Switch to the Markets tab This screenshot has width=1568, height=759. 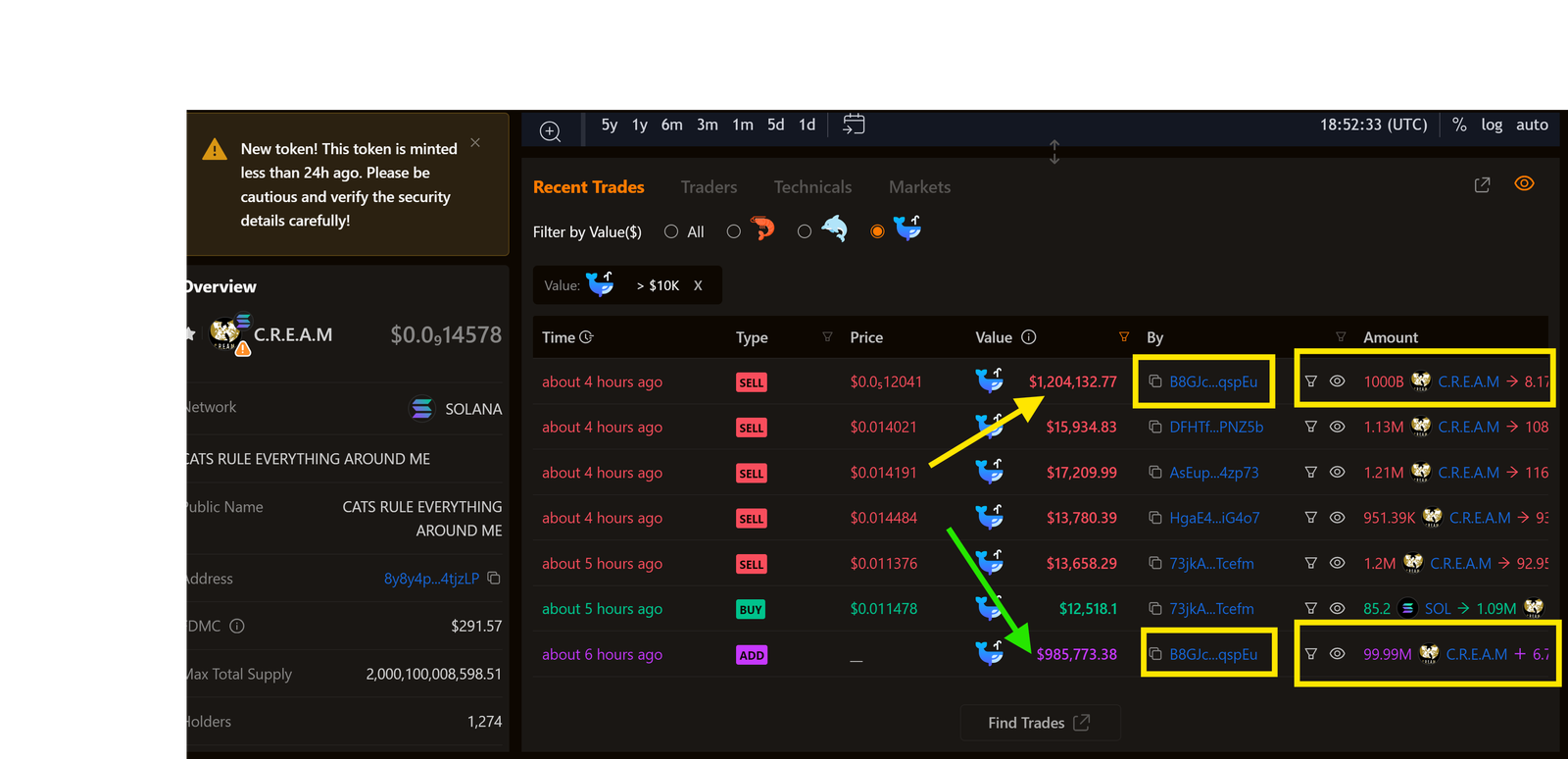(919, 187)
